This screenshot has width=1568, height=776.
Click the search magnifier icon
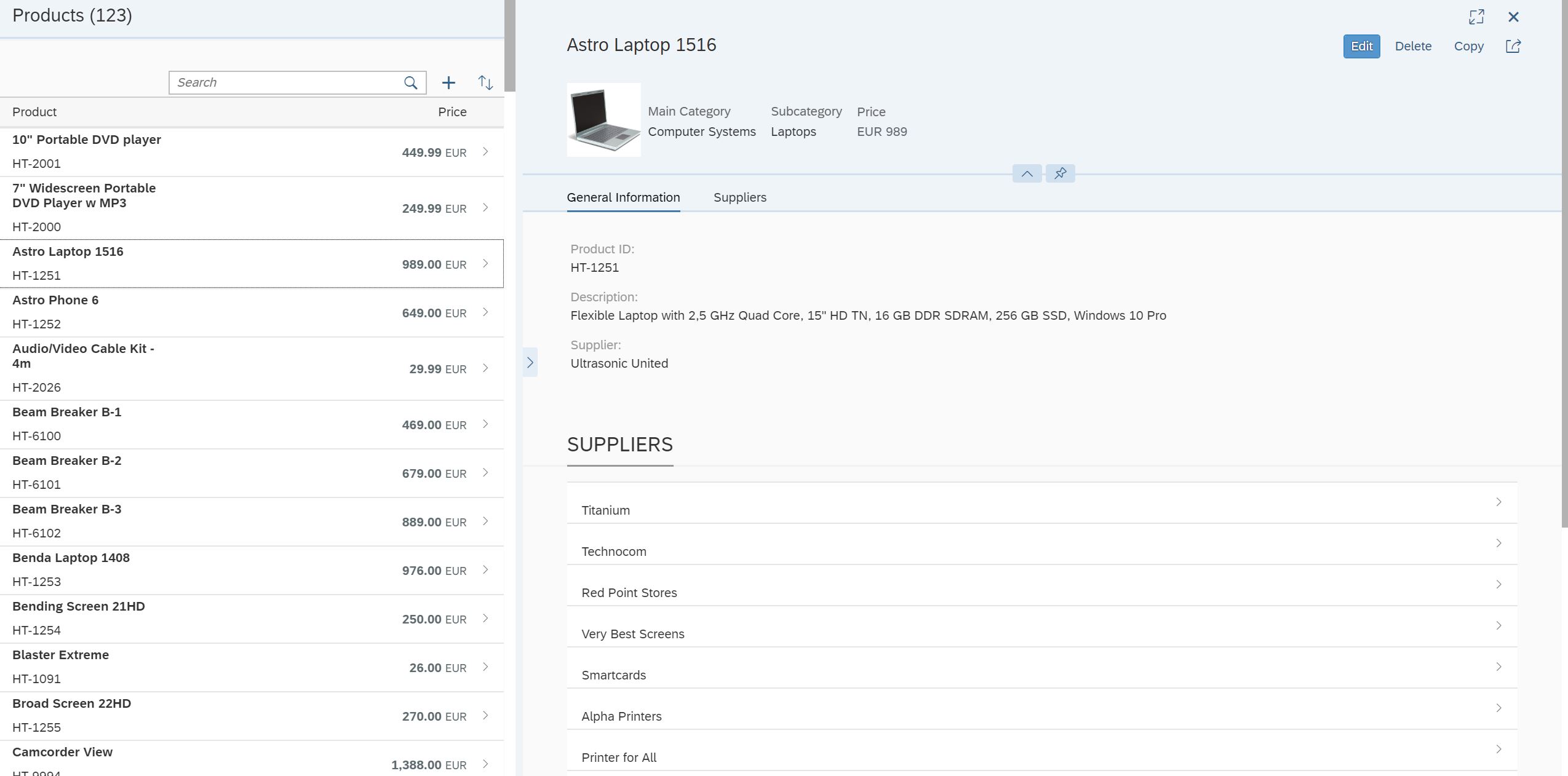(410, 82)
